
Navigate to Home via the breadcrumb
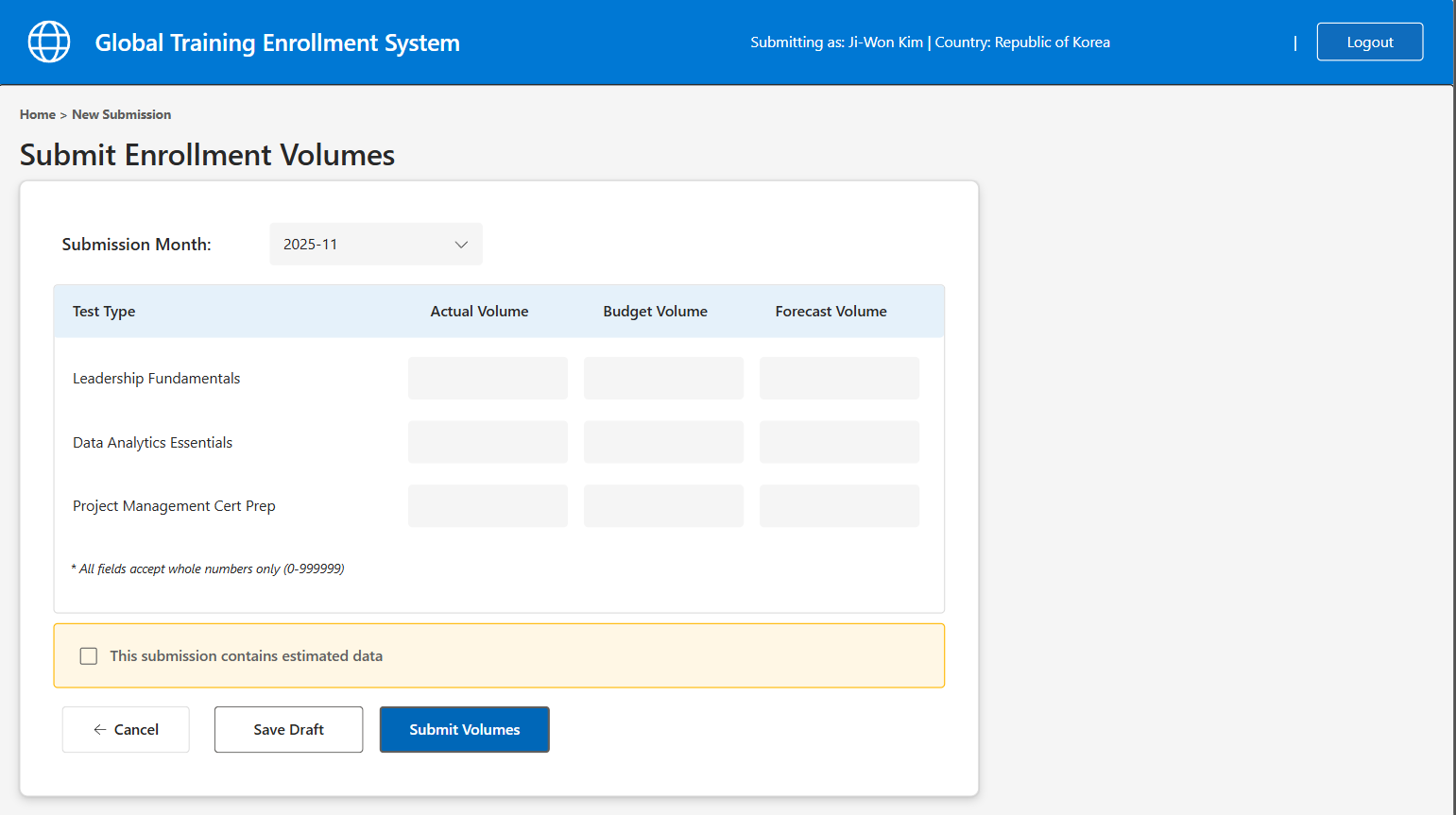pos(37,114)
